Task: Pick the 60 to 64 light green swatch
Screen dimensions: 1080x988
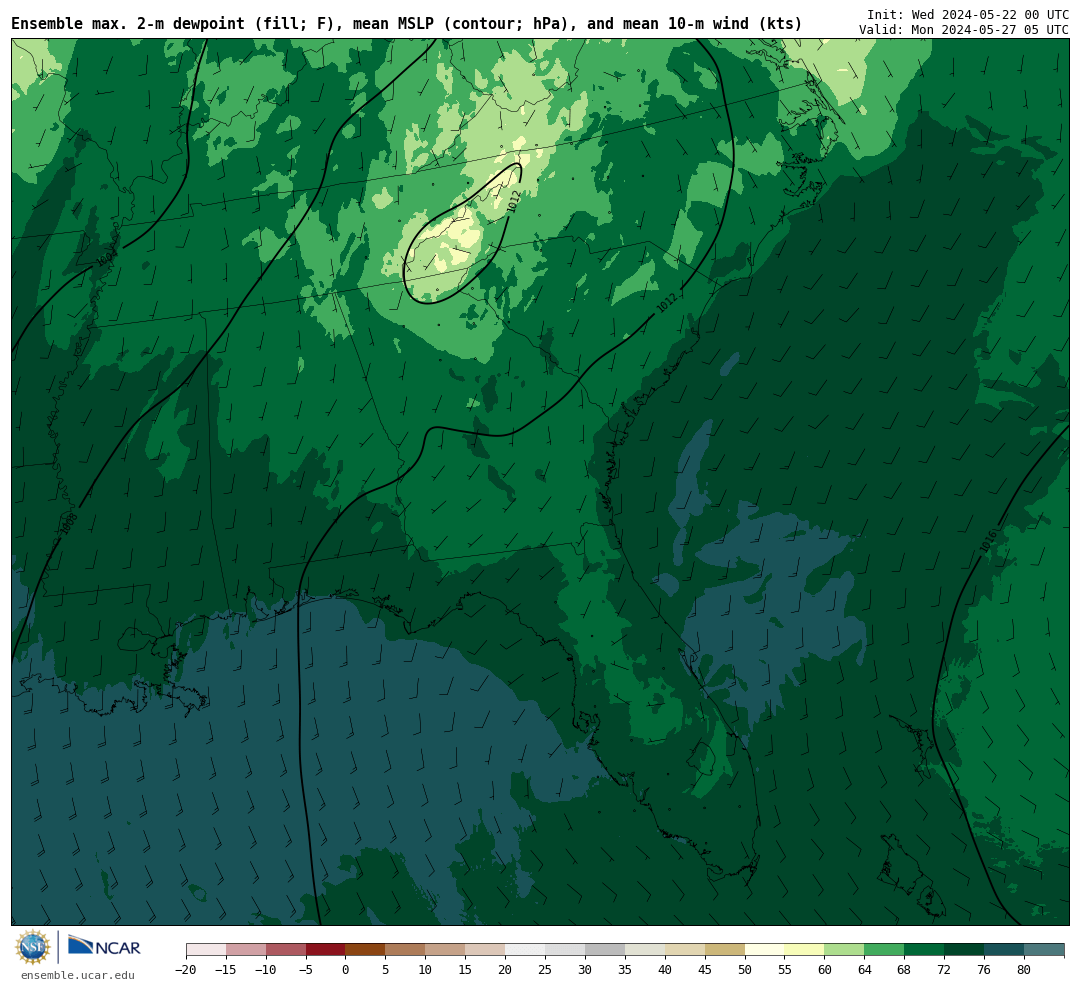Action: 844,950
